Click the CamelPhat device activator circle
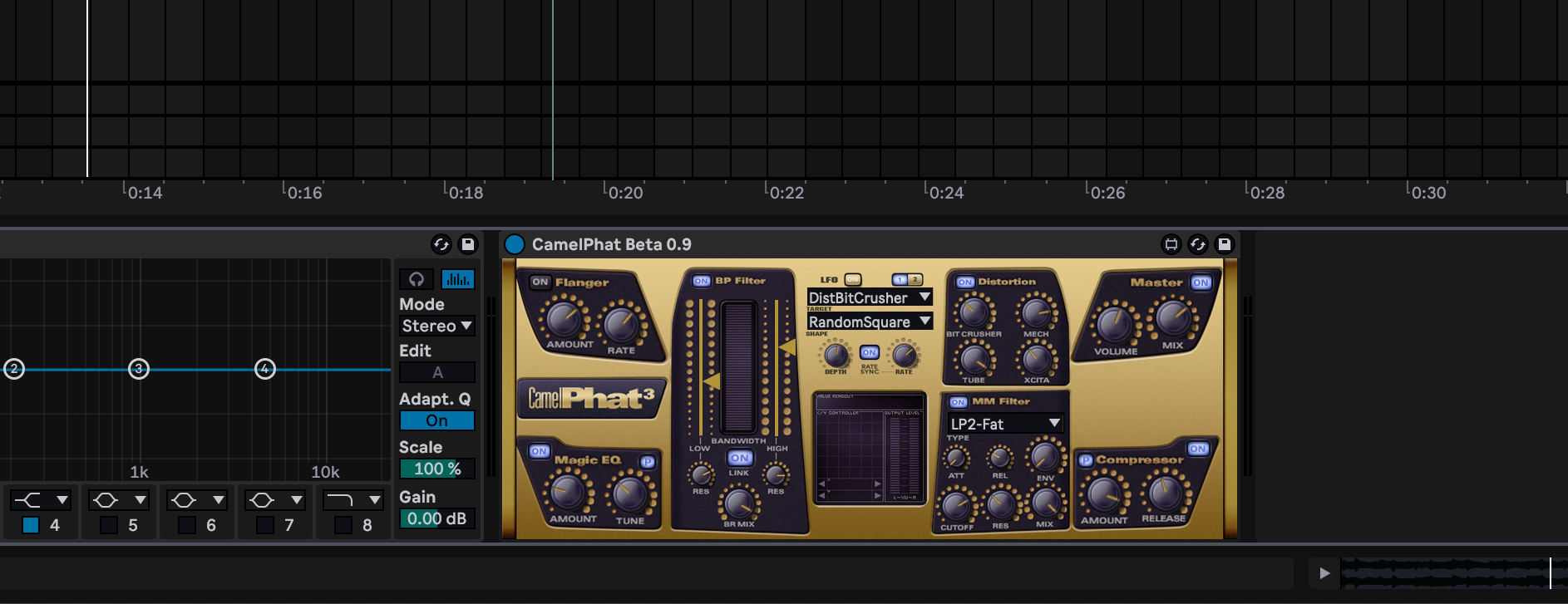This screenshot has width=1568, height=604. pyautogui.click(x=515, y=244)
